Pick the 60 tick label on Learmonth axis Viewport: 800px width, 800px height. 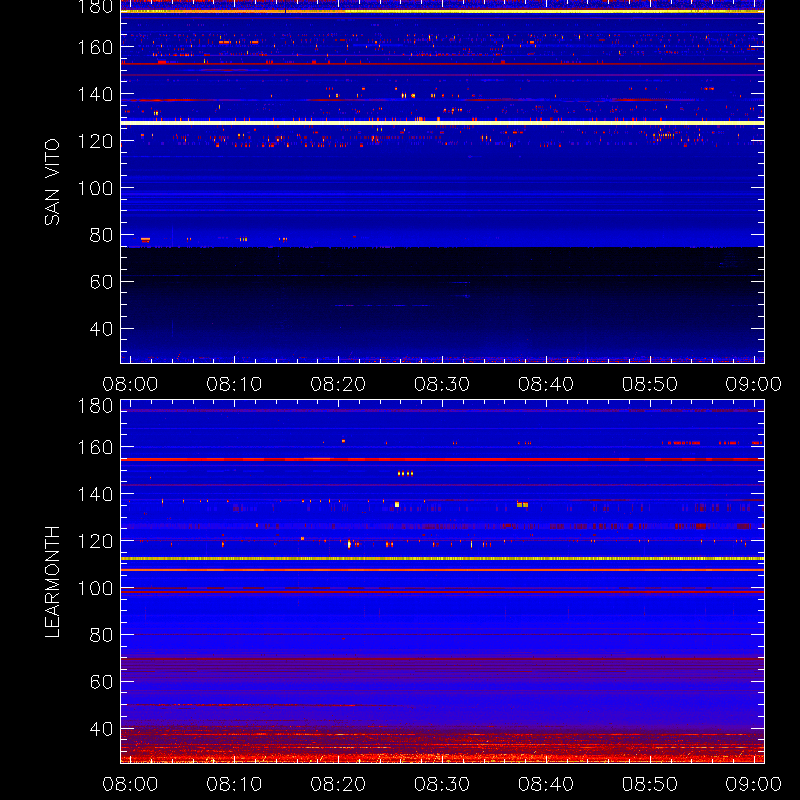(101, 682)
